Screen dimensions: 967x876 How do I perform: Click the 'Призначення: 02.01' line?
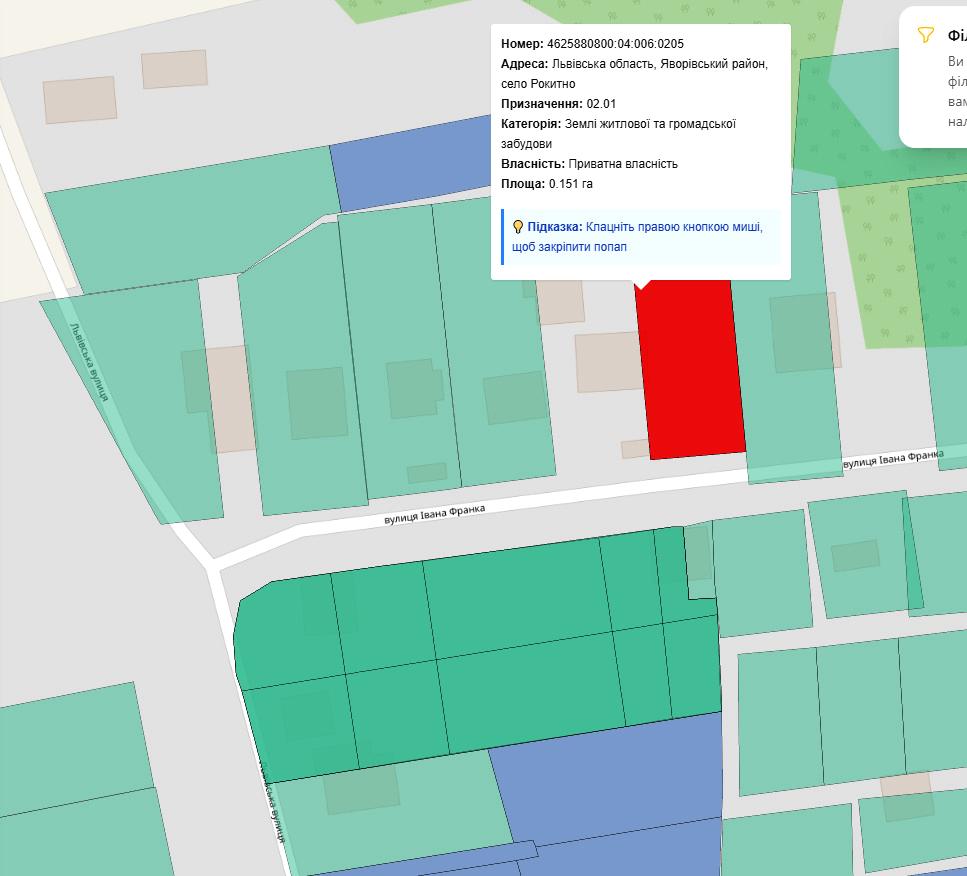tap(558, 104)
